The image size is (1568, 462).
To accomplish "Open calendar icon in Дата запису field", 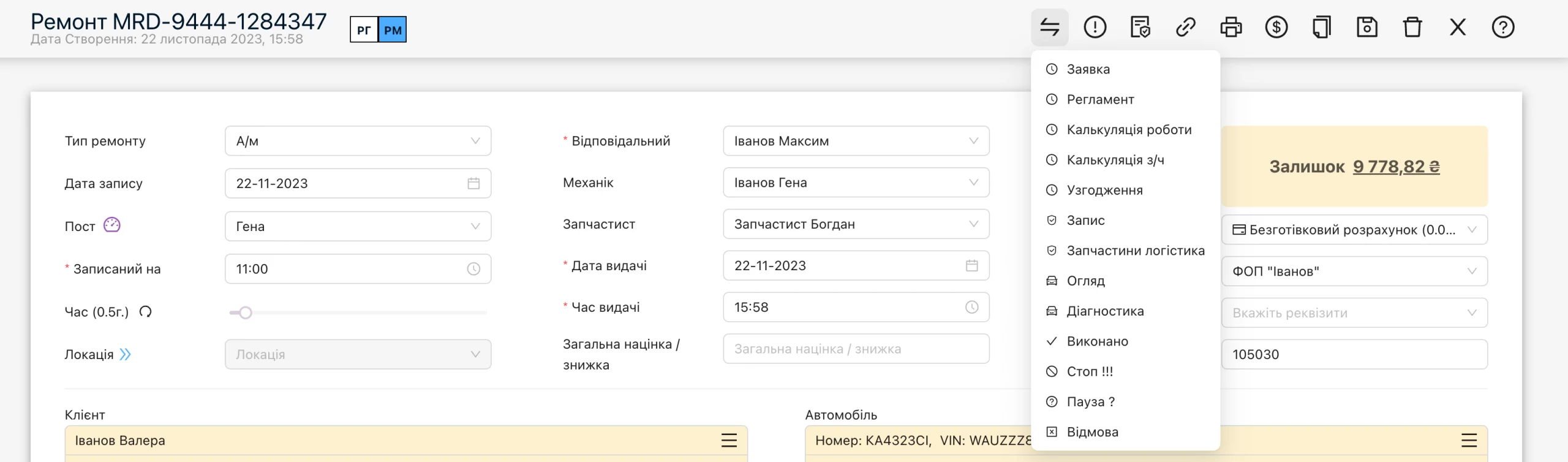I will coord(473,183).
